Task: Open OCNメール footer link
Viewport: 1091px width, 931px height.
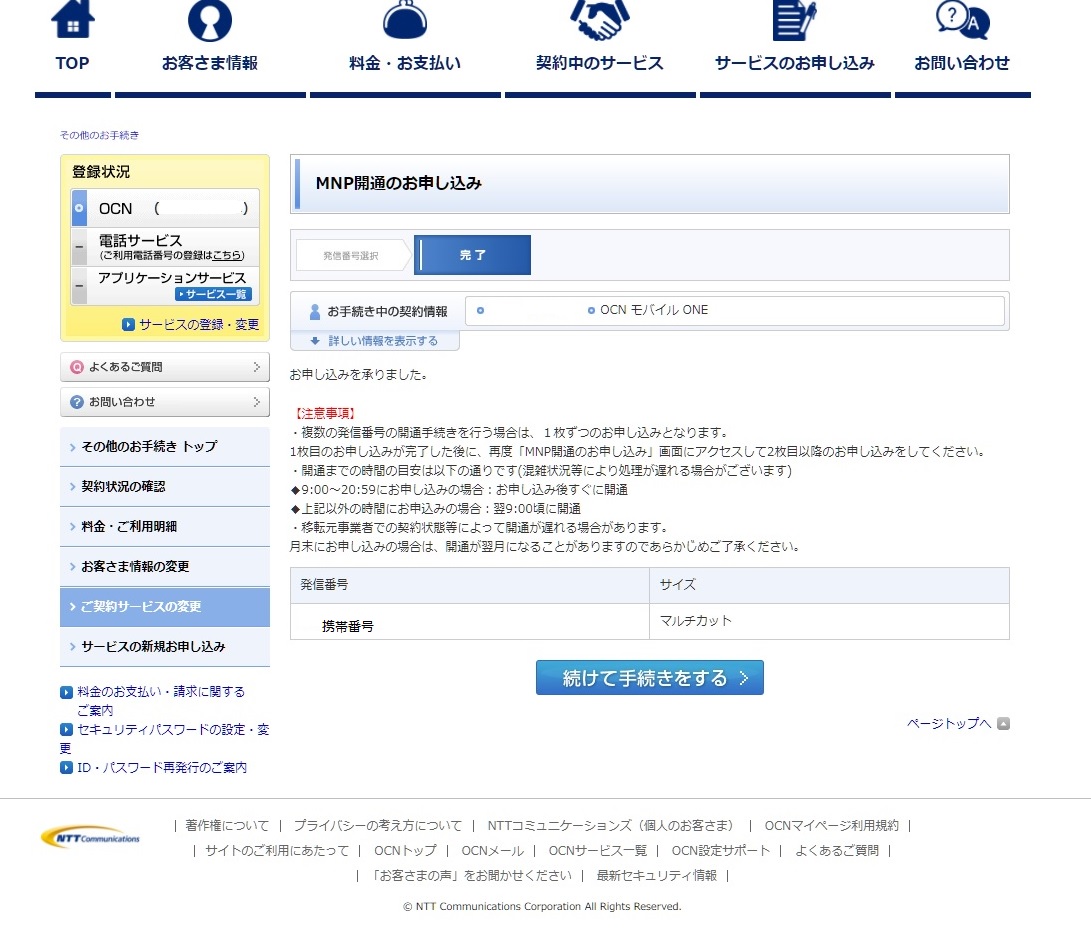Action: pyautogui.click(x=493, y=851)
